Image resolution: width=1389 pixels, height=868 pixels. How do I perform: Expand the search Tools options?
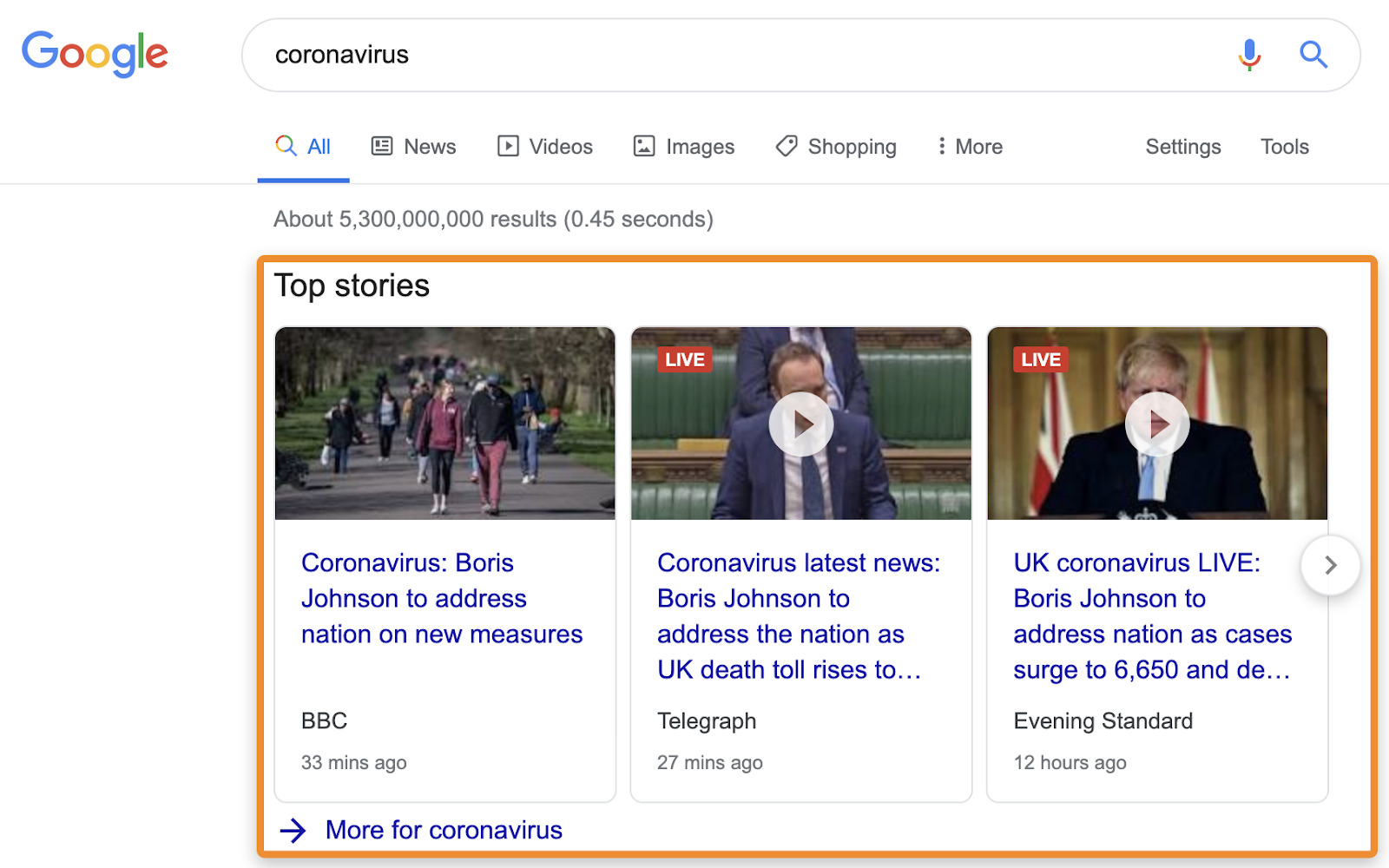click(x=1284, y=146)
